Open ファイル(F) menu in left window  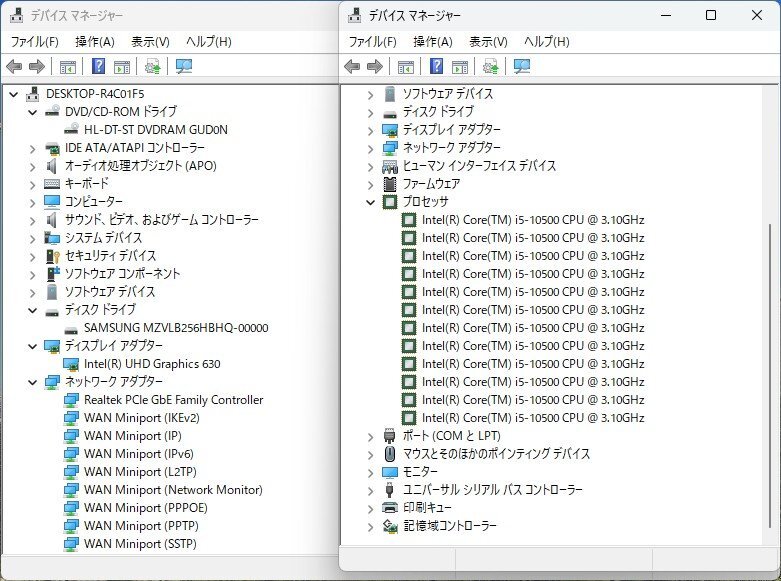(x=35, y=42)
